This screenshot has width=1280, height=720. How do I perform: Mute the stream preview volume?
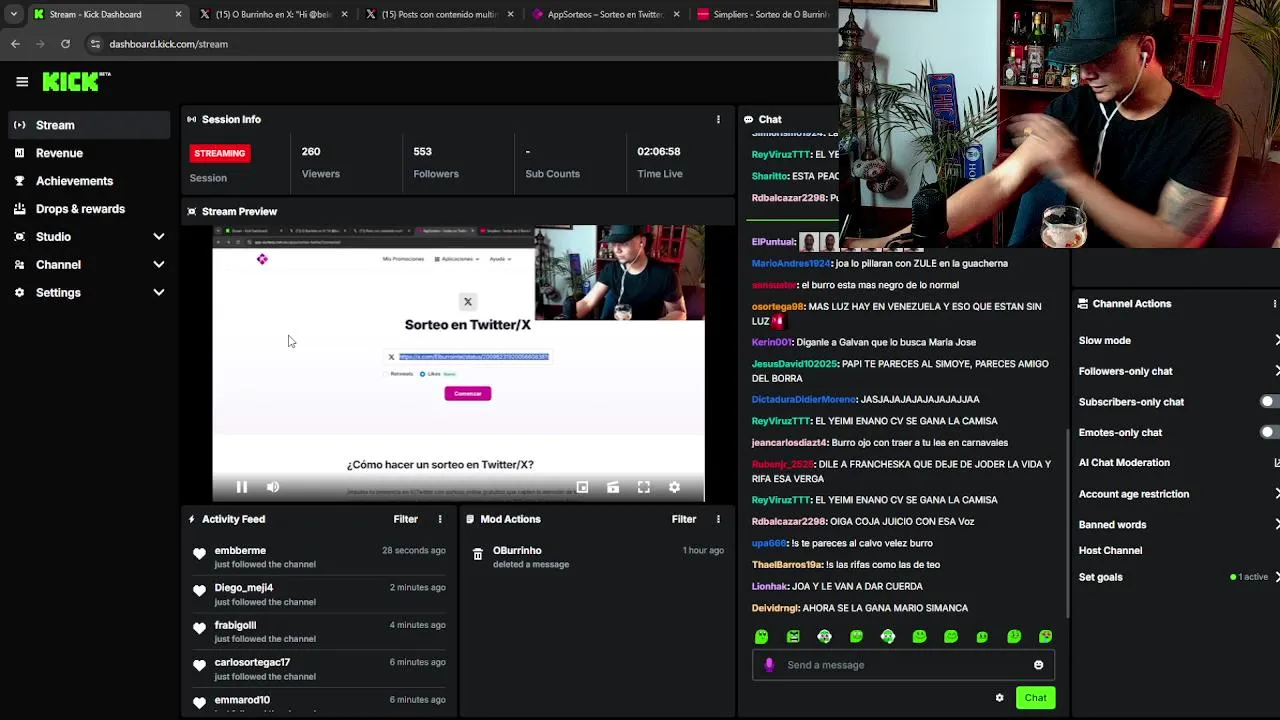[x=273, y=487]
